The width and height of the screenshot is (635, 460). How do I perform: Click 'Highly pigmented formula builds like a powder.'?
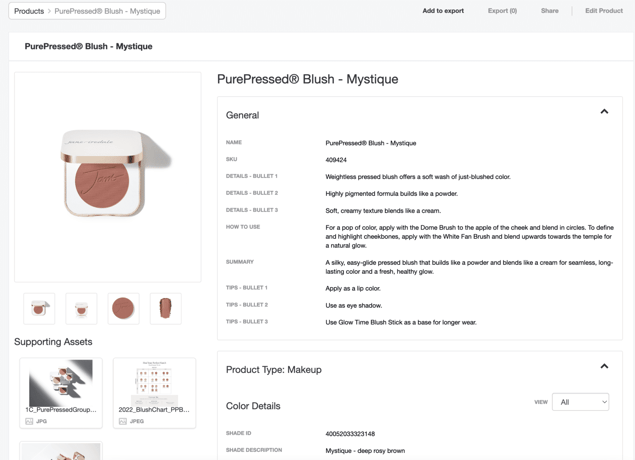click(x=392, y=194)
